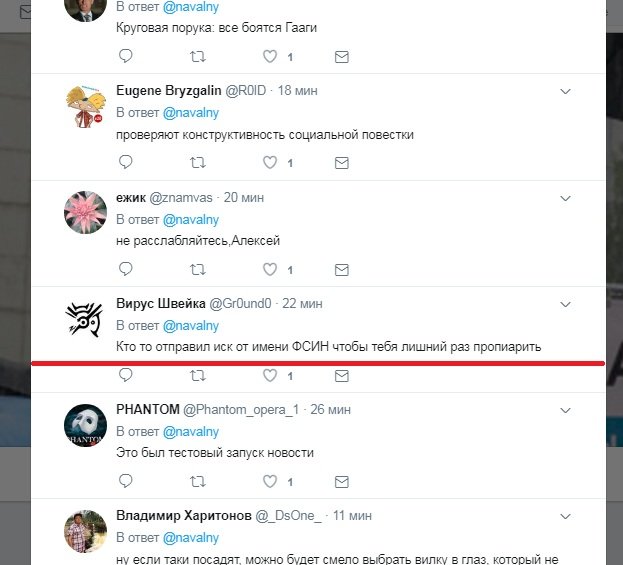Expand the more menu on ежик's tweet
This screenshot has width=623, height=565.
565,198
